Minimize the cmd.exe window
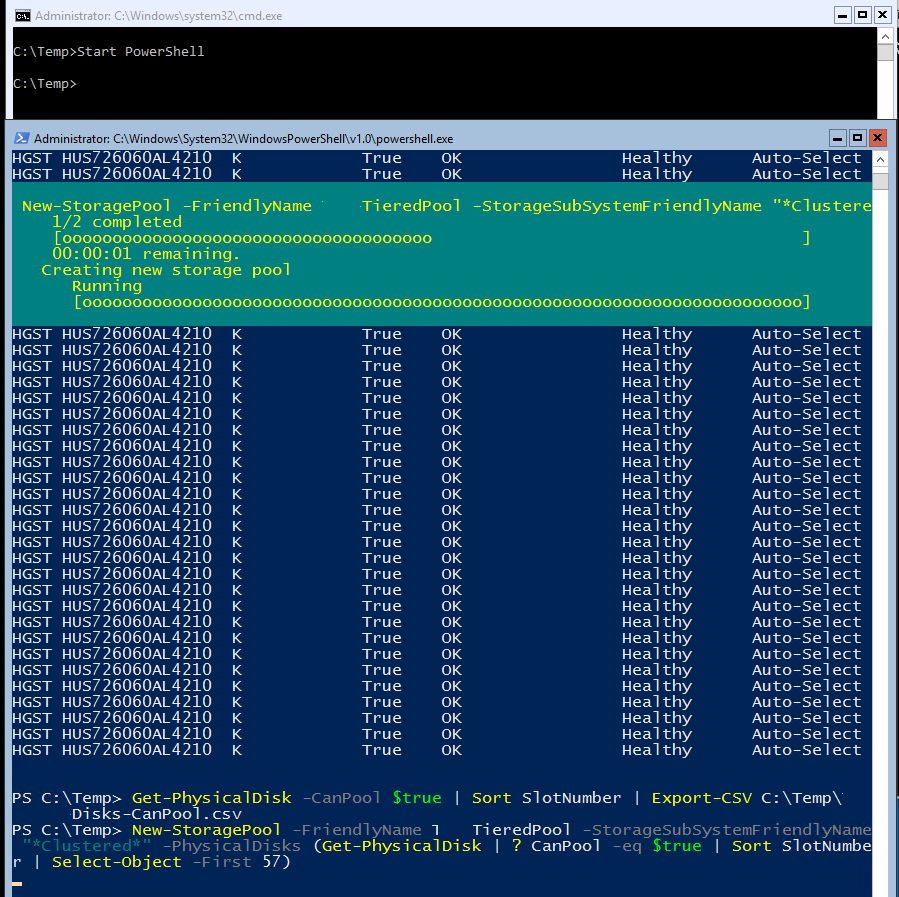Image resolution: width=899 pixels, height=897 pixels. (x=843, y=15)
